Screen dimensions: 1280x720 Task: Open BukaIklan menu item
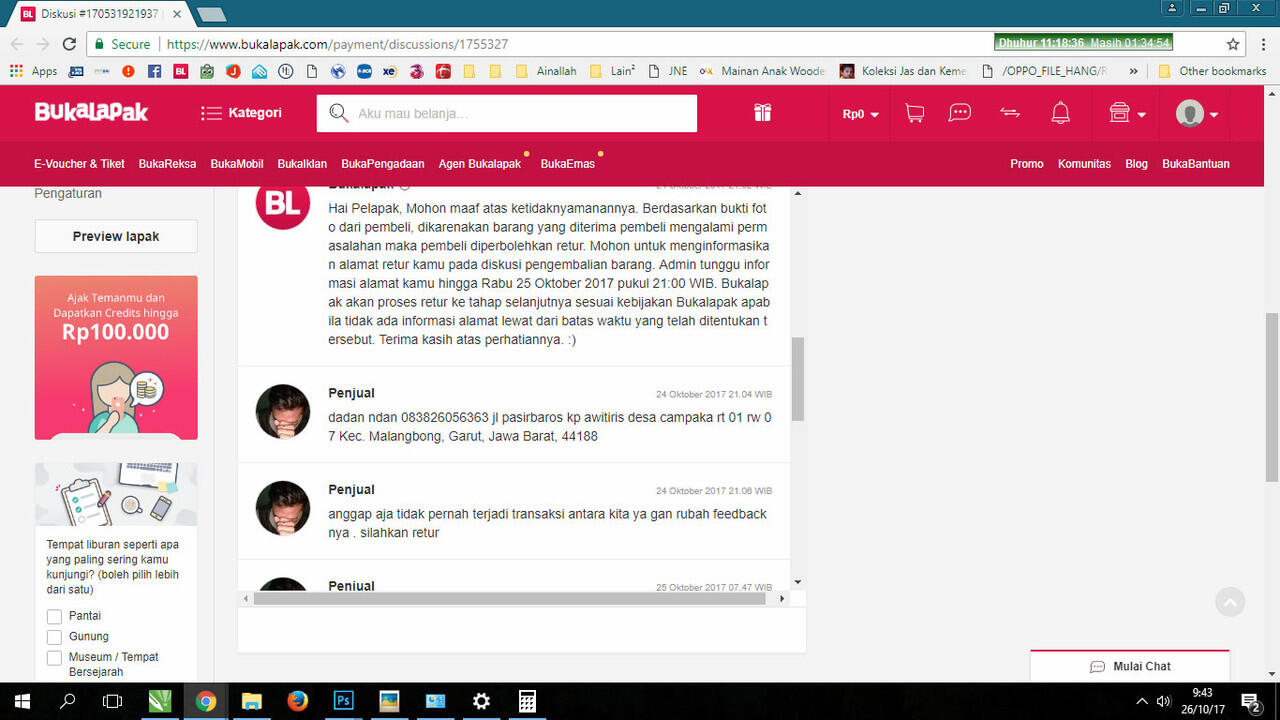click(x=302, y=164)
